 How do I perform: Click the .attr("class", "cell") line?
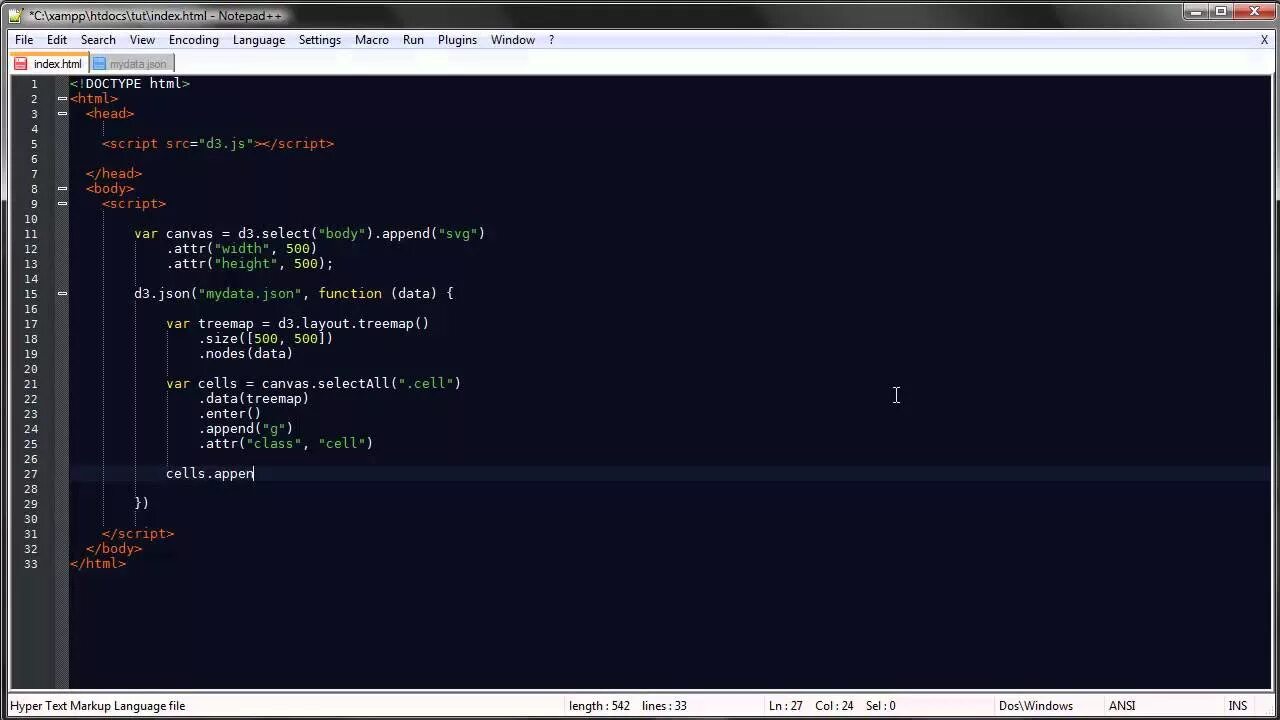click(x=286, y=444)
